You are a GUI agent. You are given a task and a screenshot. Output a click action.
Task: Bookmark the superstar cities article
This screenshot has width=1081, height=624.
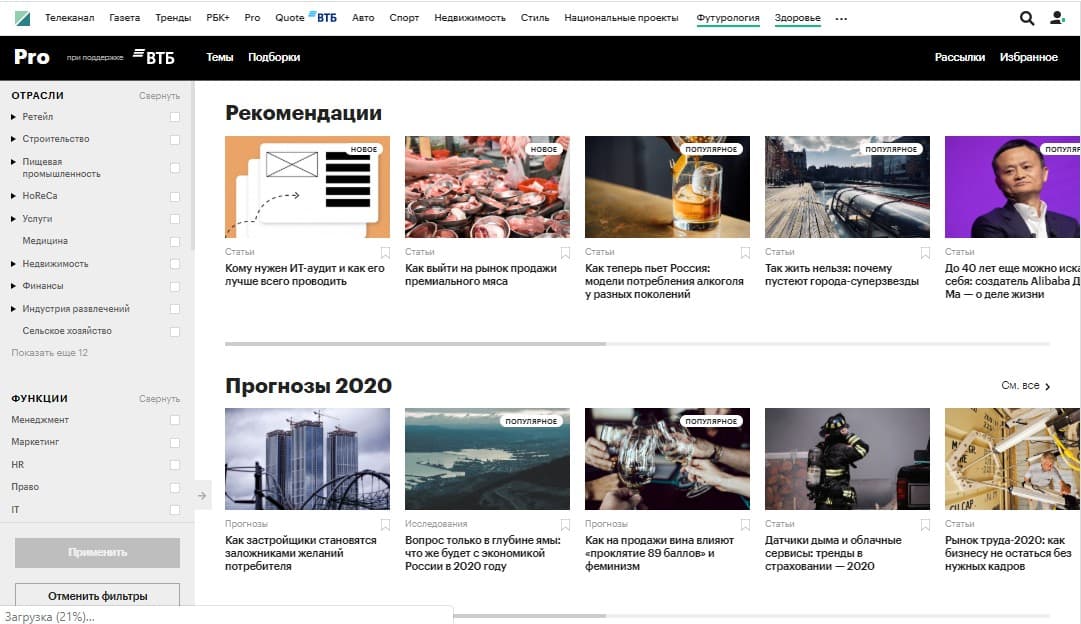click(x=925, y=252)
